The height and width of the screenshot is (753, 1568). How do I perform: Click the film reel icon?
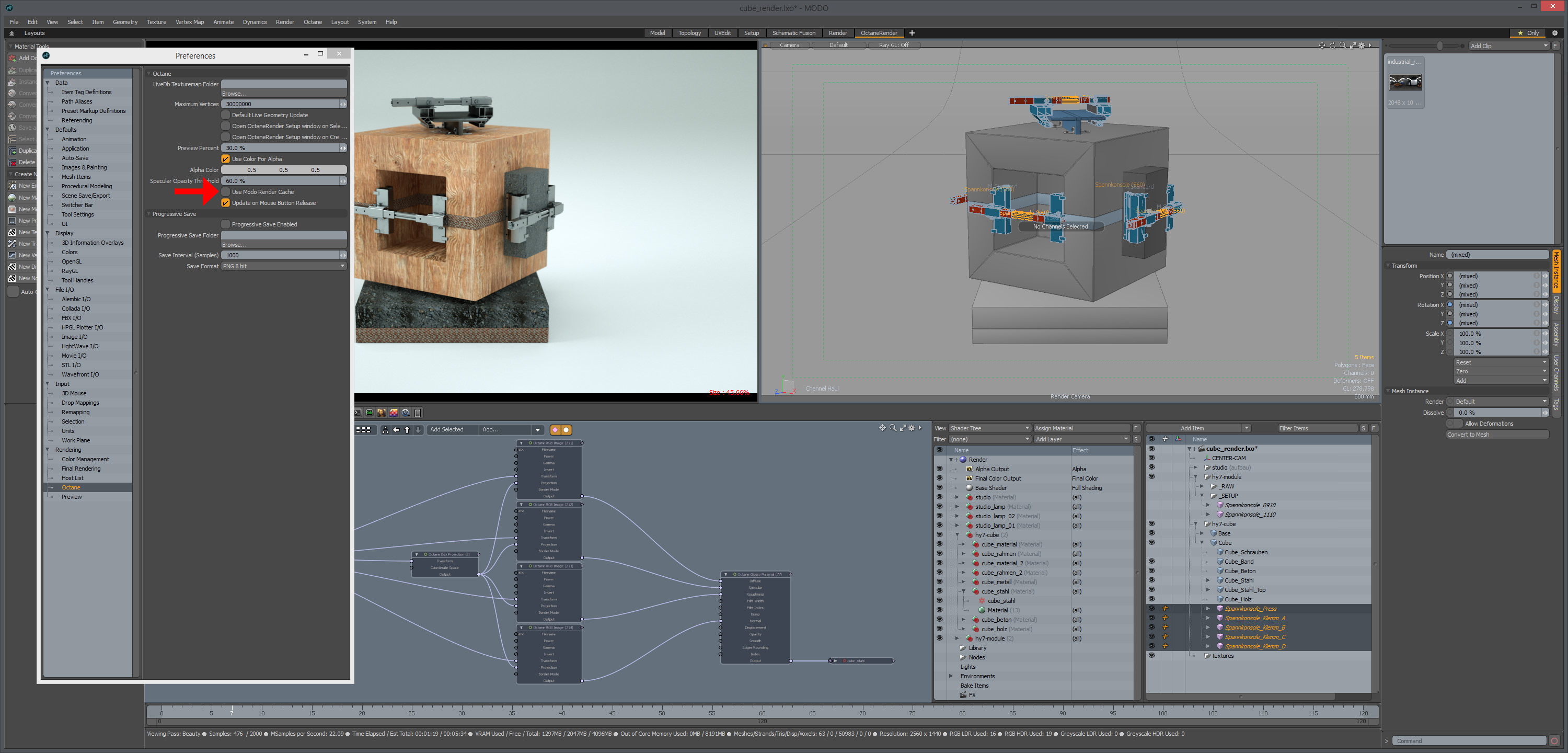point(406,413)
